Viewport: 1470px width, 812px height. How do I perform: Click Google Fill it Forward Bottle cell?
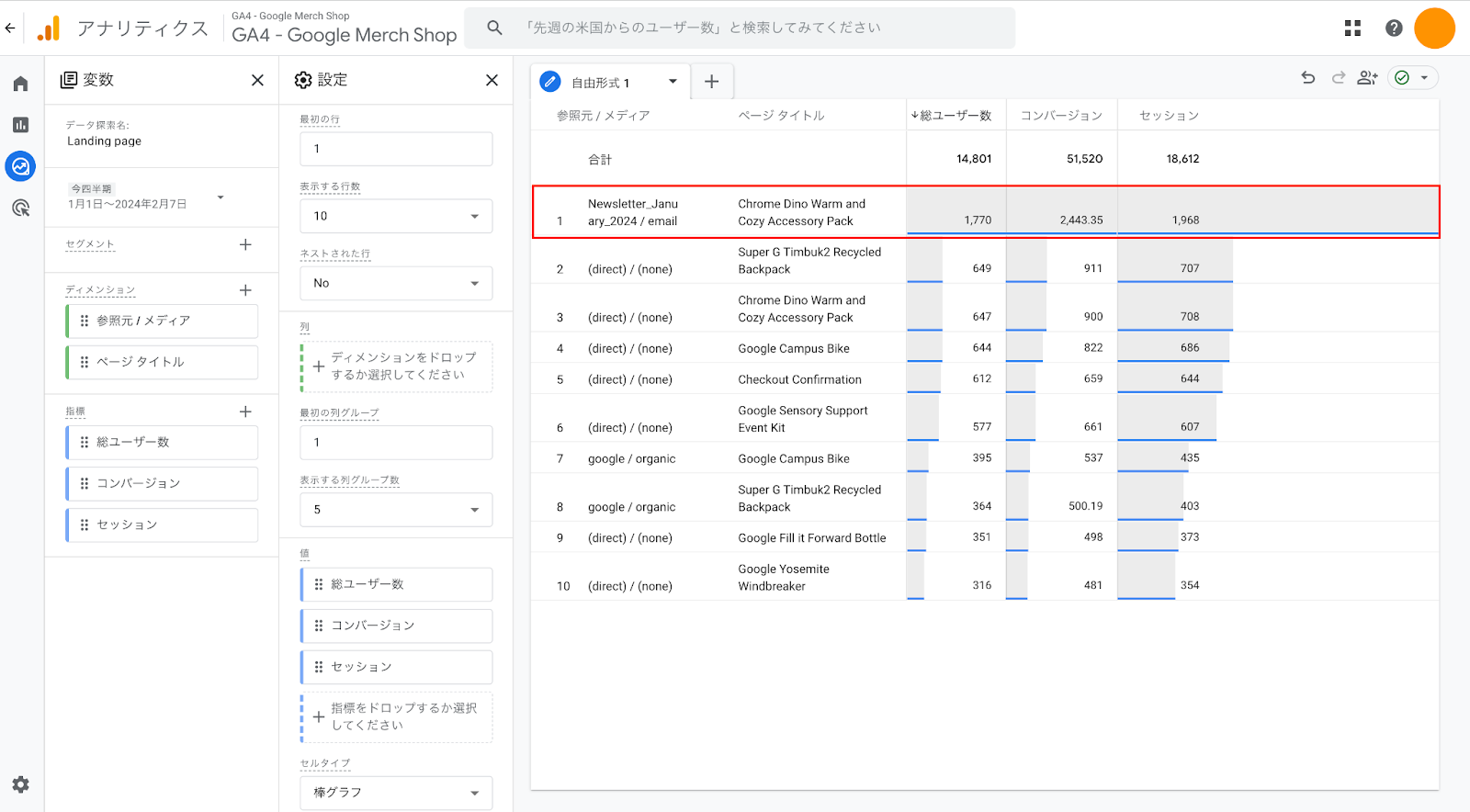pos(812,538)
